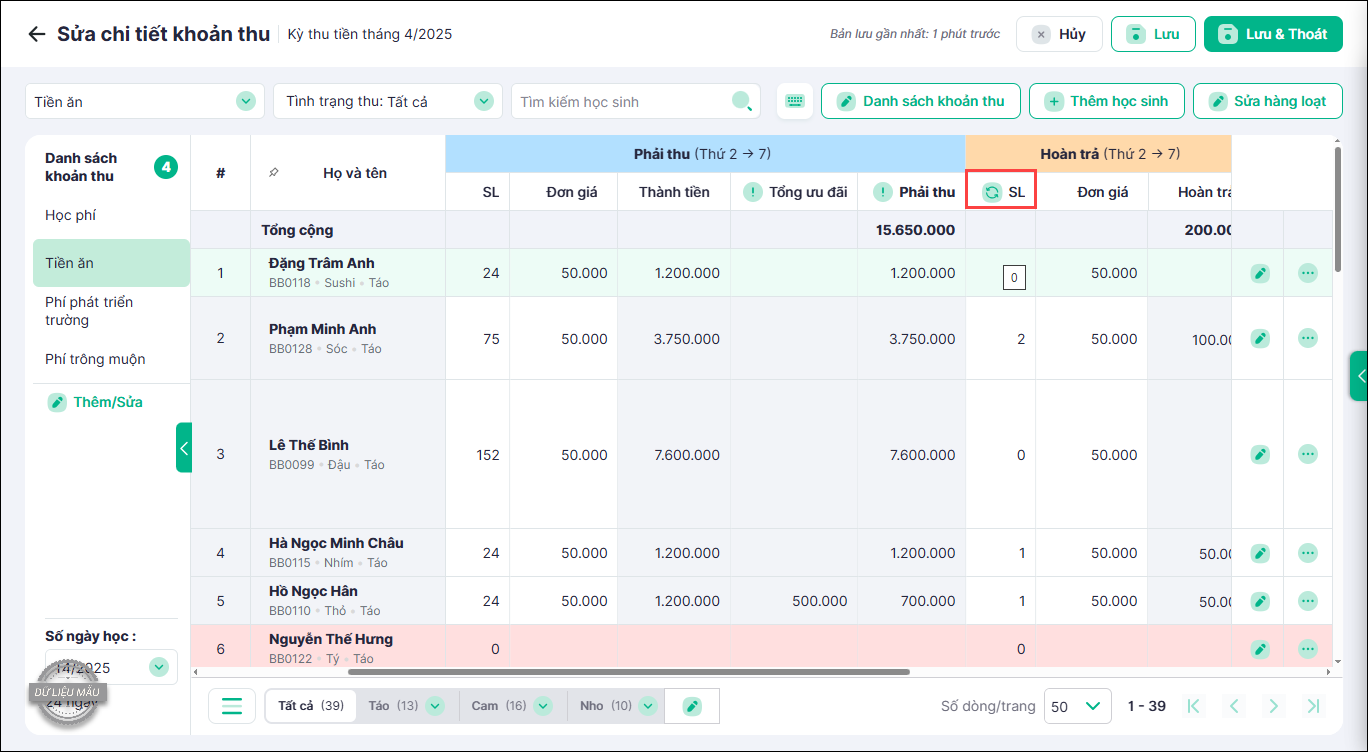The width and height of the screenshot is (1368, 752).
Task: Edit row Hà Ngọc Minh Châu with pencil icon
Action: (1260, 553)
